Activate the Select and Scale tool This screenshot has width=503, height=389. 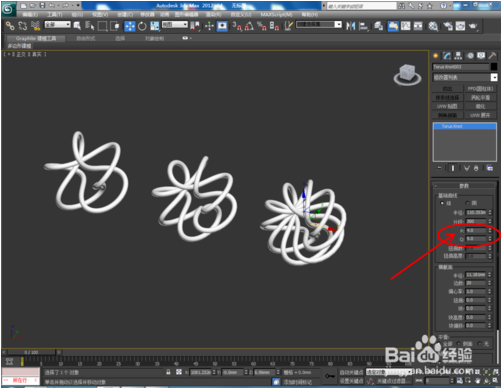pos(155,26)
